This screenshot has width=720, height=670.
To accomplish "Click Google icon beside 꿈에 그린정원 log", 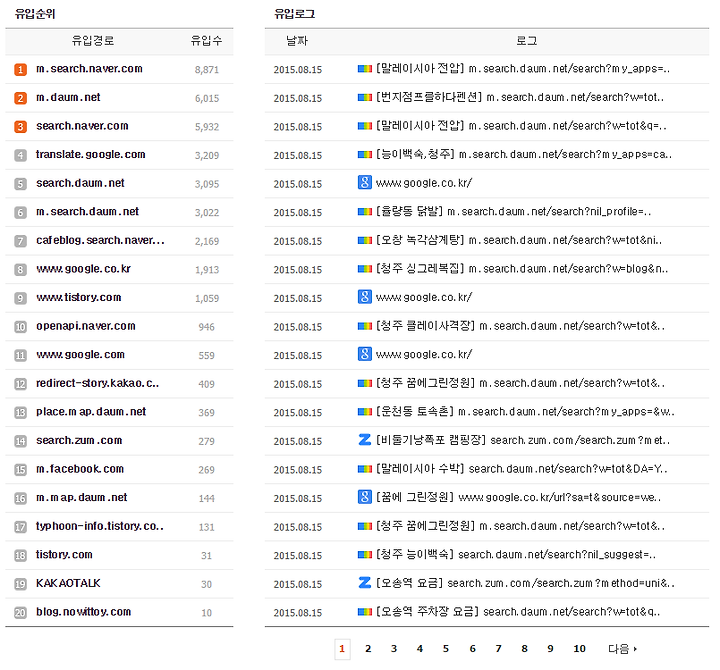I will pyautogui.click(x=365, y=497).
